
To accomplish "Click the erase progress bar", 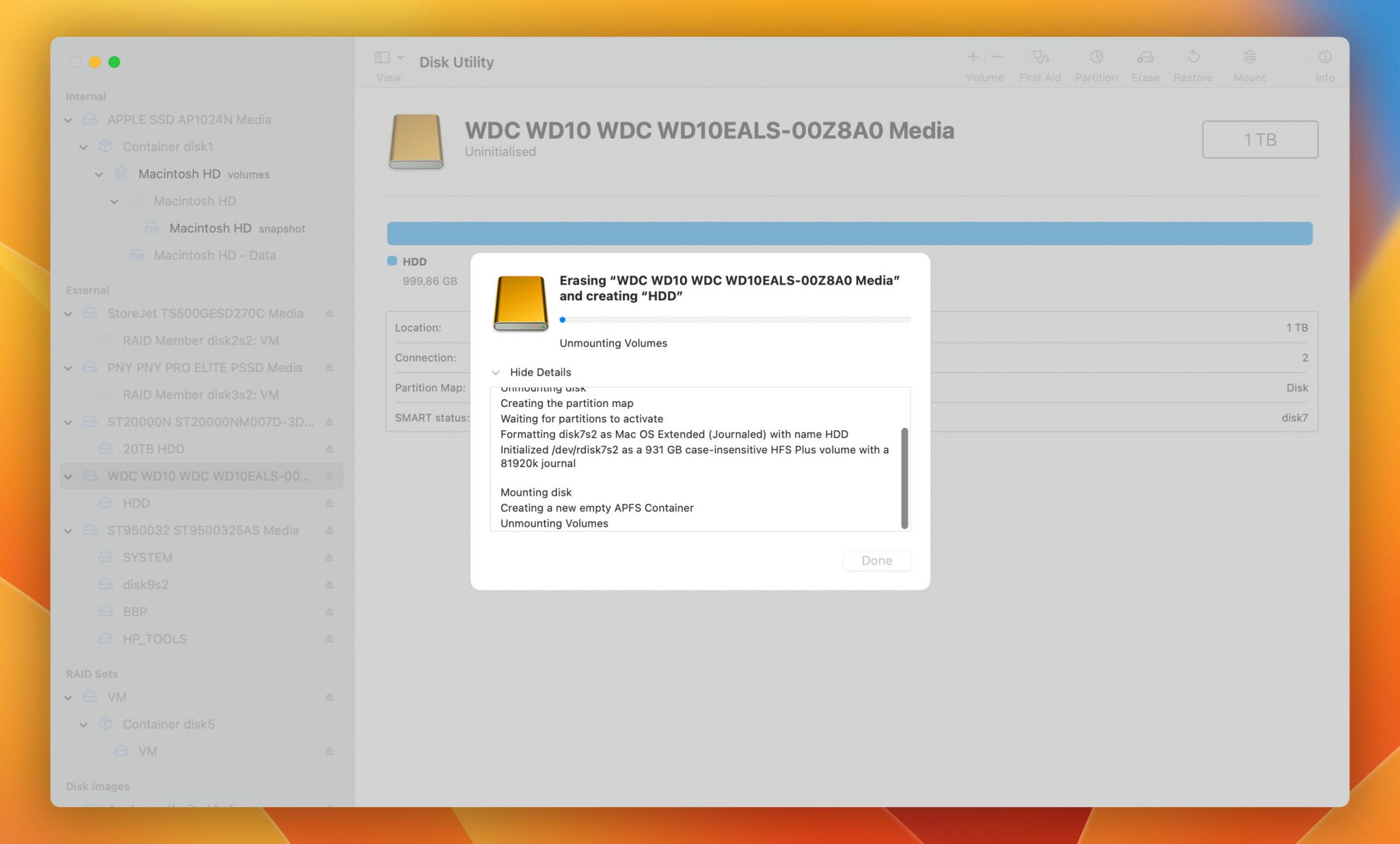I will click(734, 319).
